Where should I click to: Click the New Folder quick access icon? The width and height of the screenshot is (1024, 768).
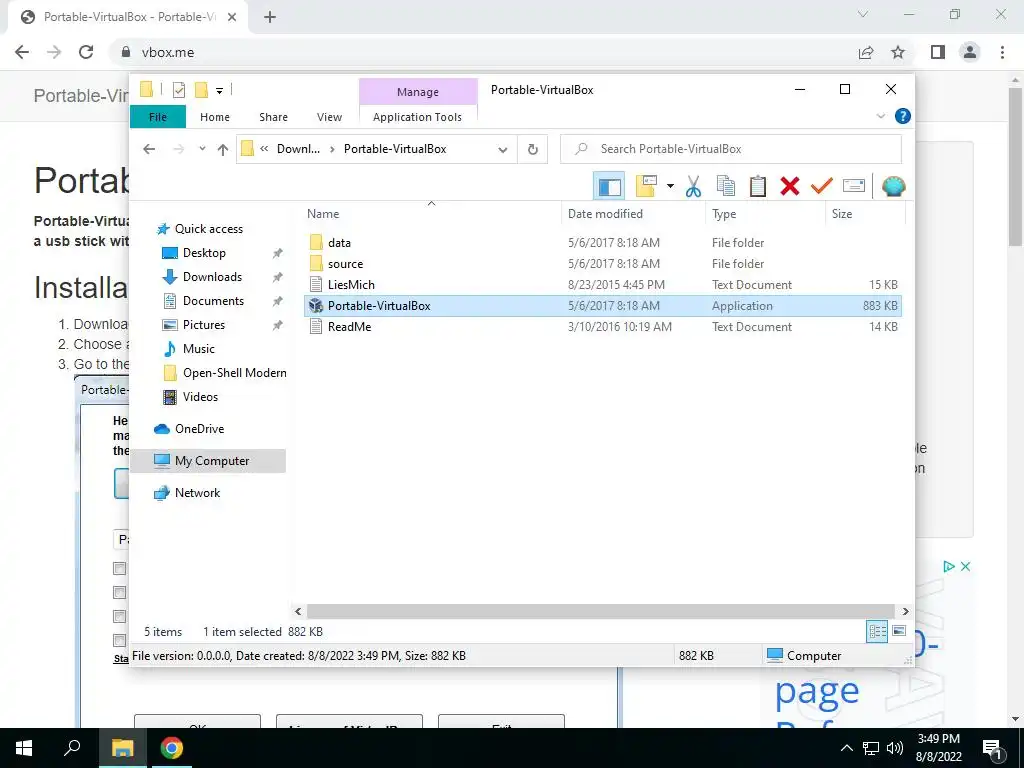[x=201, y=90]
